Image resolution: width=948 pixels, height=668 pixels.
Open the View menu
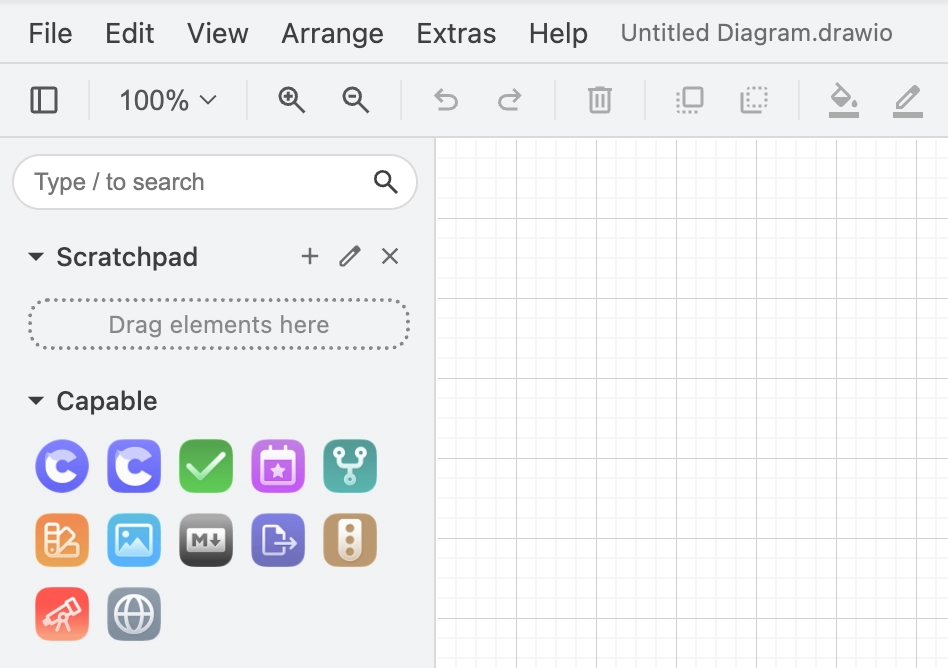(218, 33)
